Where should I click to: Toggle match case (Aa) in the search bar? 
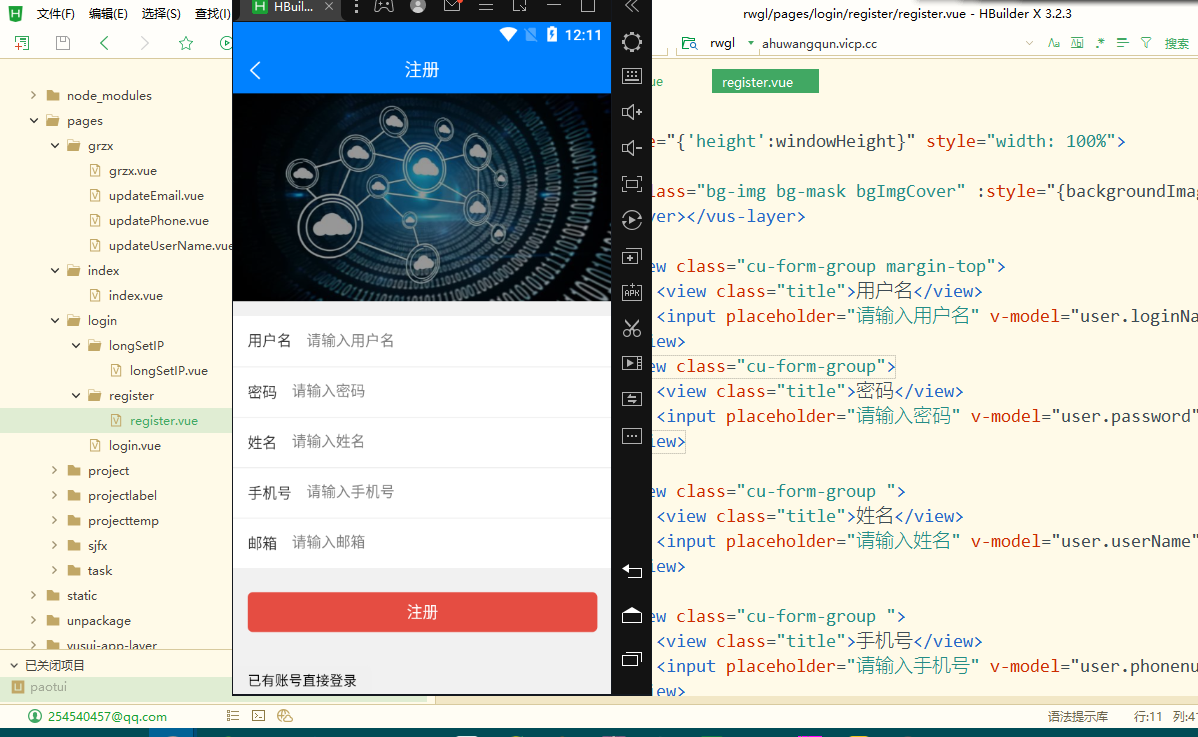click(x=1055, y=43)
